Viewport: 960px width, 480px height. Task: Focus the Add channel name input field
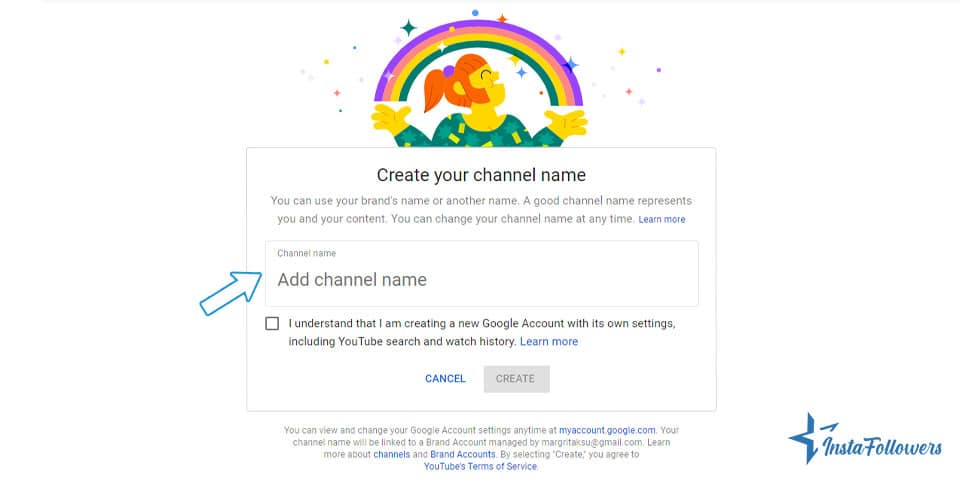pyautogui.click(x=481, y=280)
